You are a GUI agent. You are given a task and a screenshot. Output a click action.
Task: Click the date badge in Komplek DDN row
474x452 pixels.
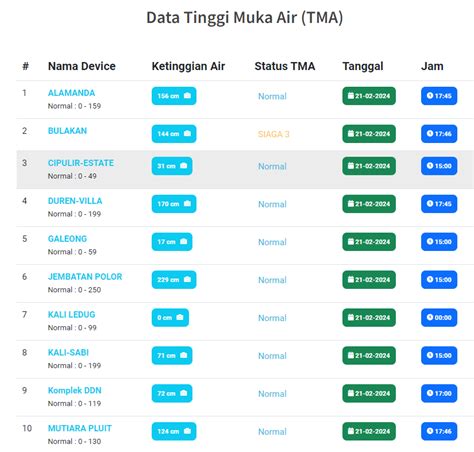click(x=369, y=393)
